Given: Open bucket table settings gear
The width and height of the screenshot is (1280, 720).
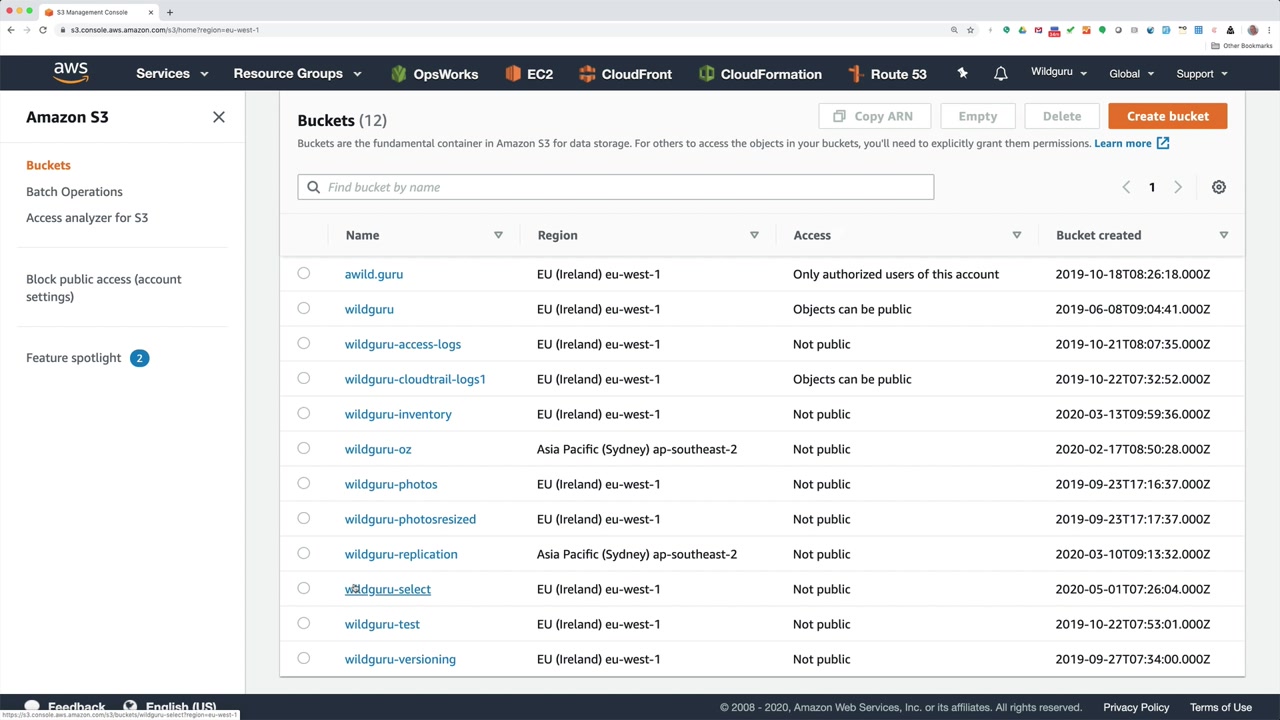Looking at the screenshot, I should point(1218,187).
